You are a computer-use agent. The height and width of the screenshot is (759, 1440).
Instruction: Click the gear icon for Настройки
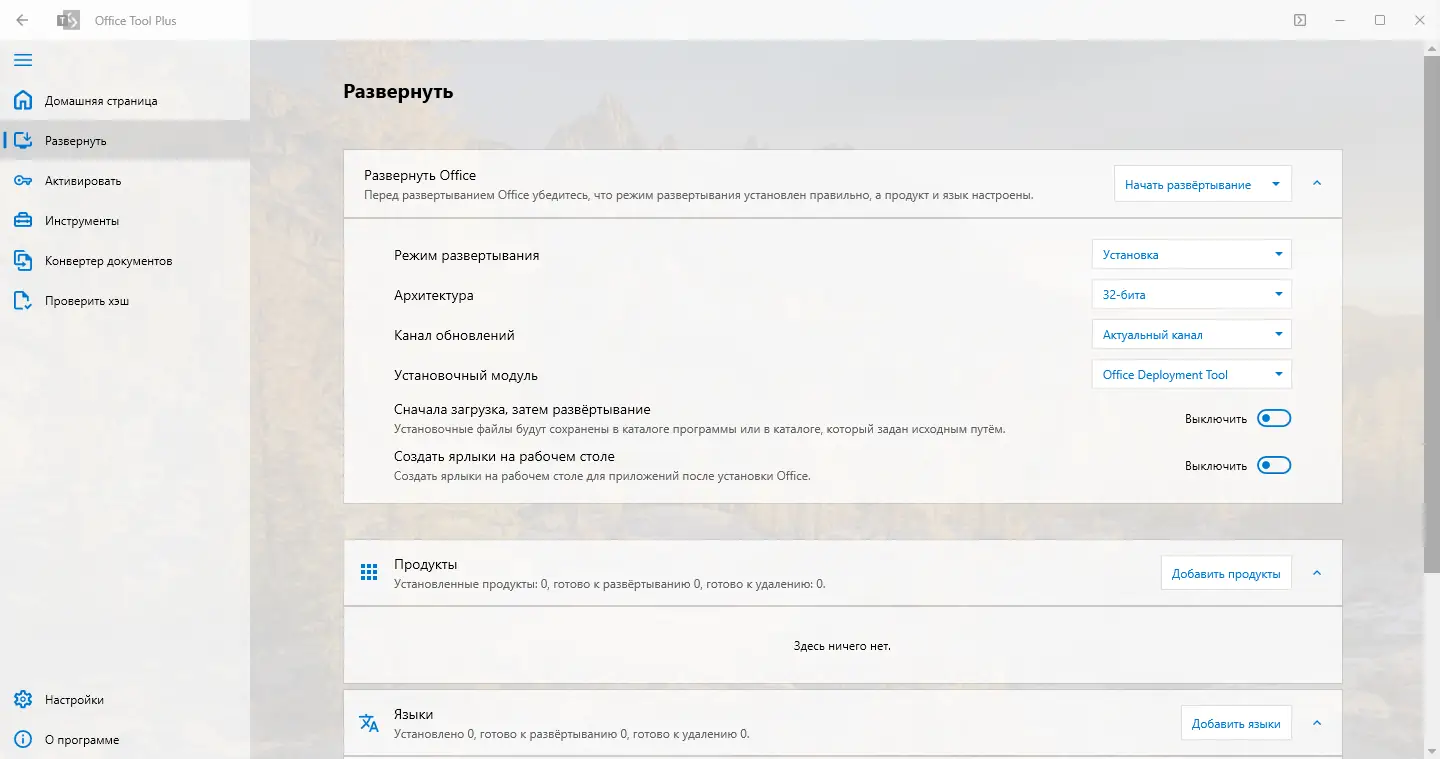(23, 700)
